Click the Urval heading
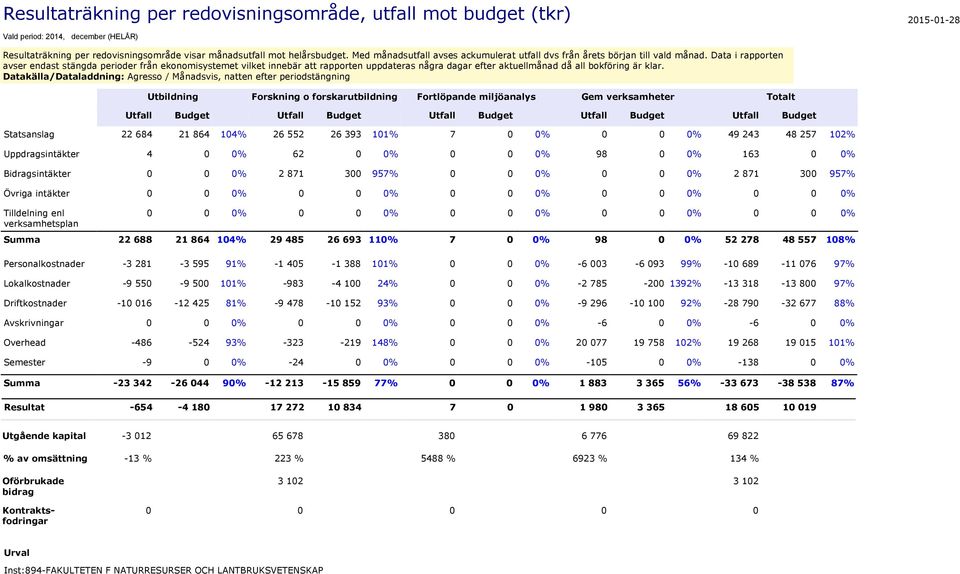 (x=17, y=553)
